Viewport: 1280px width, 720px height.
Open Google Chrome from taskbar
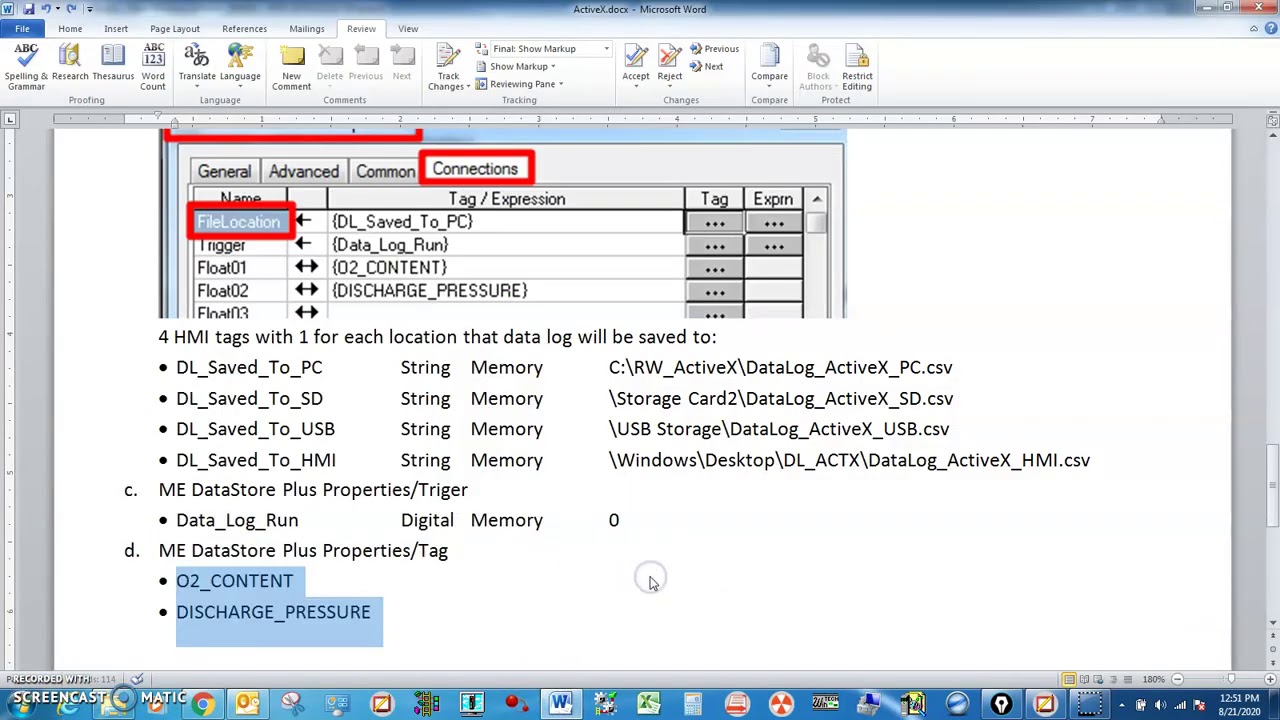tap(203, 705)
